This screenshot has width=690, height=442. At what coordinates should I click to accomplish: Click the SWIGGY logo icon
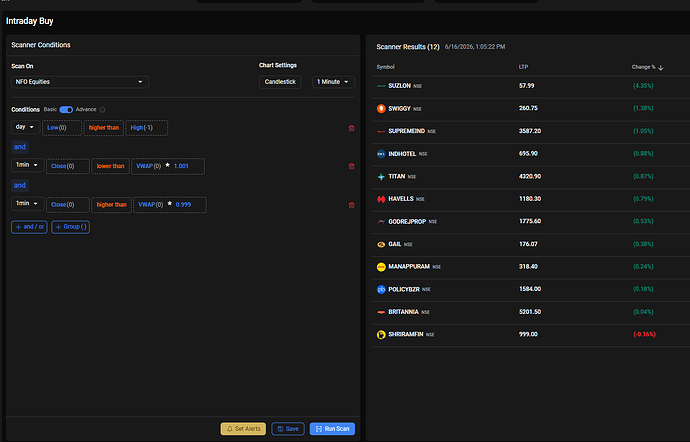381,108
